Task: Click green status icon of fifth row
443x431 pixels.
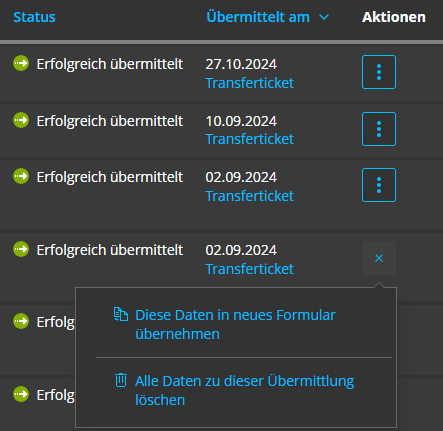Action: click(x=21, y=321)
